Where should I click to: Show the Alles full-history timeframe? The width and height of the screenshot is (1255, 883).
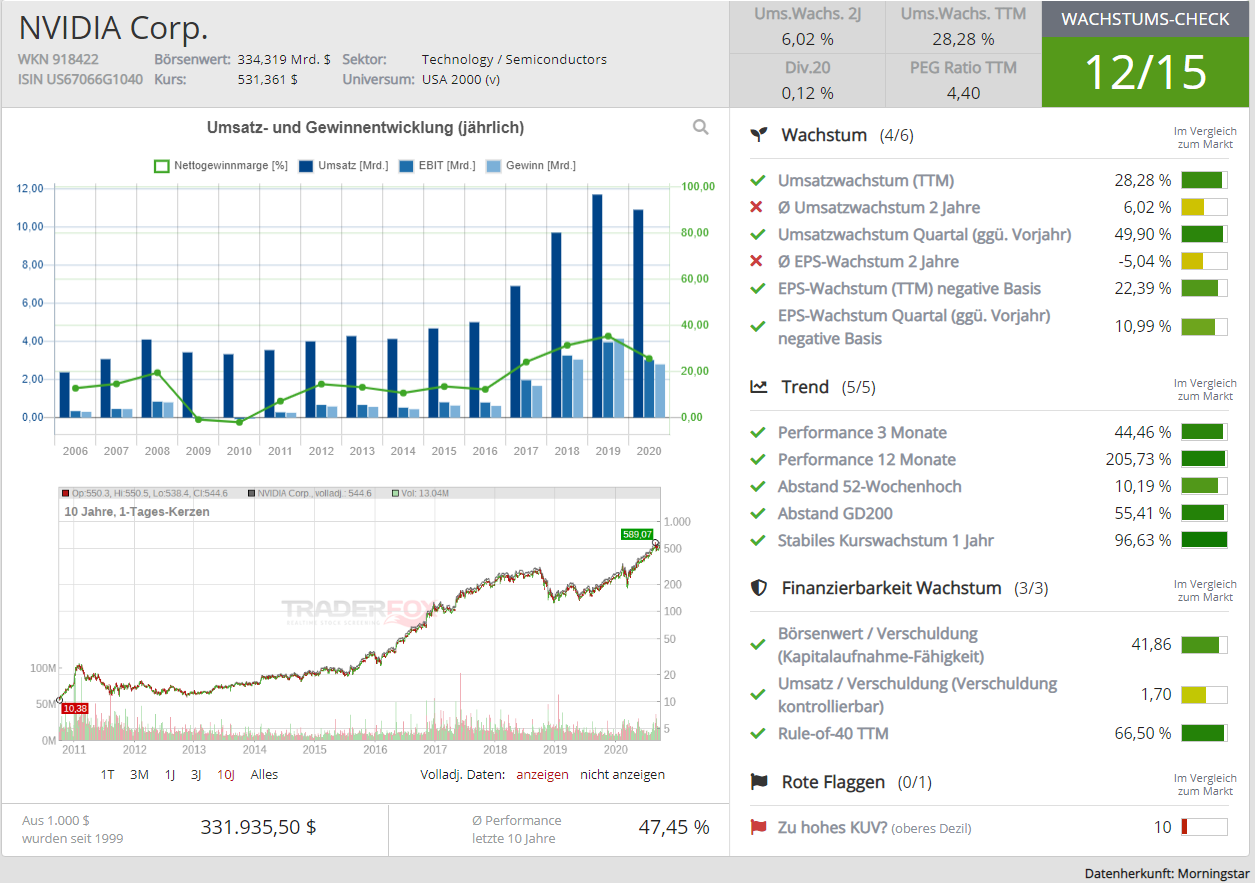pos(264,774)
